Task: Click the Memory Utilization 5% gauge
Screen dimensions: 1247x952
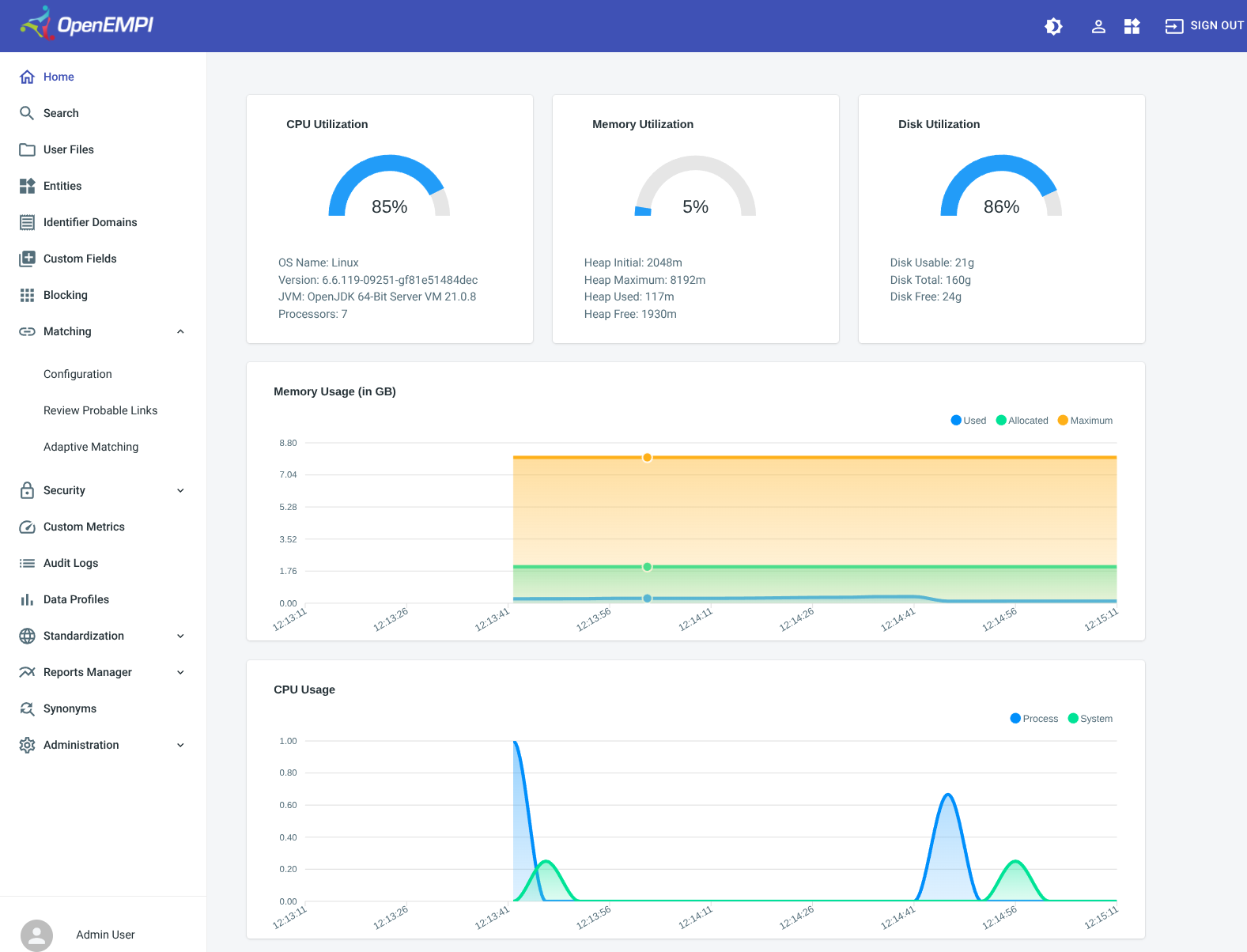Action: coord(695,186)
